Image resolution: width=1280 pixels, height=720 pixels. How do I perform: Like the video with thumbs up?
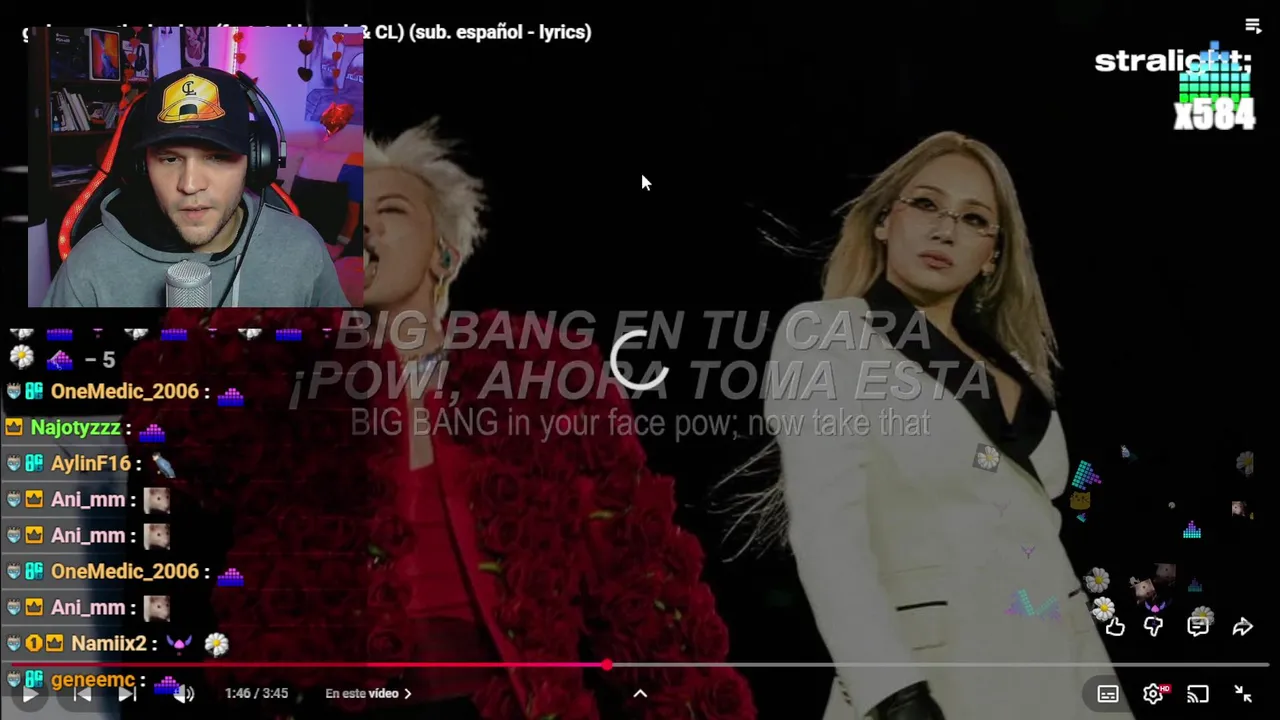(x=1115, y=627)
